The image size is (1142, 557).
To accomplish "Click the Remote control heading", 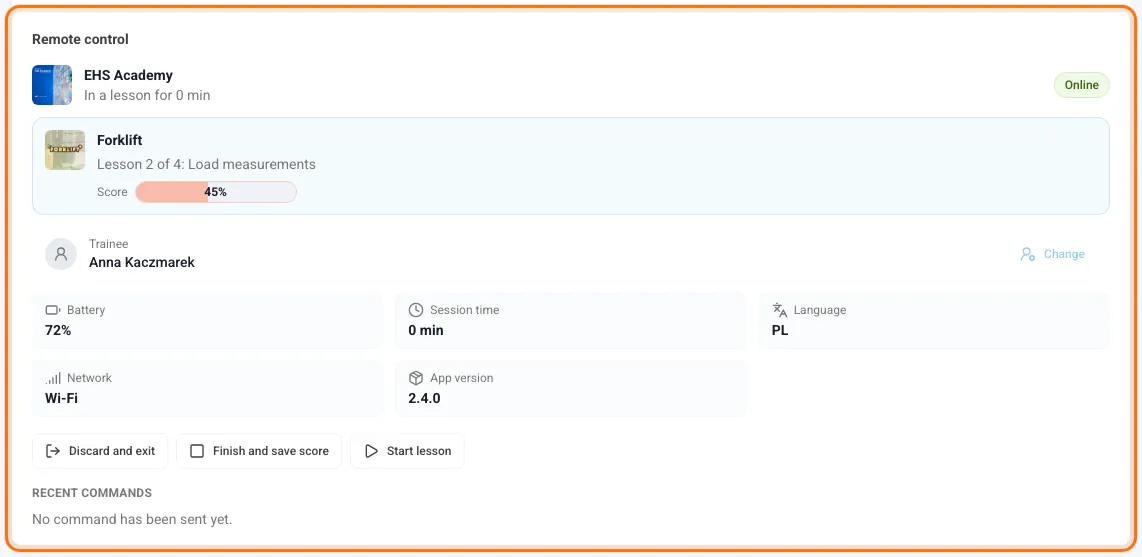I will click(80, 39).
